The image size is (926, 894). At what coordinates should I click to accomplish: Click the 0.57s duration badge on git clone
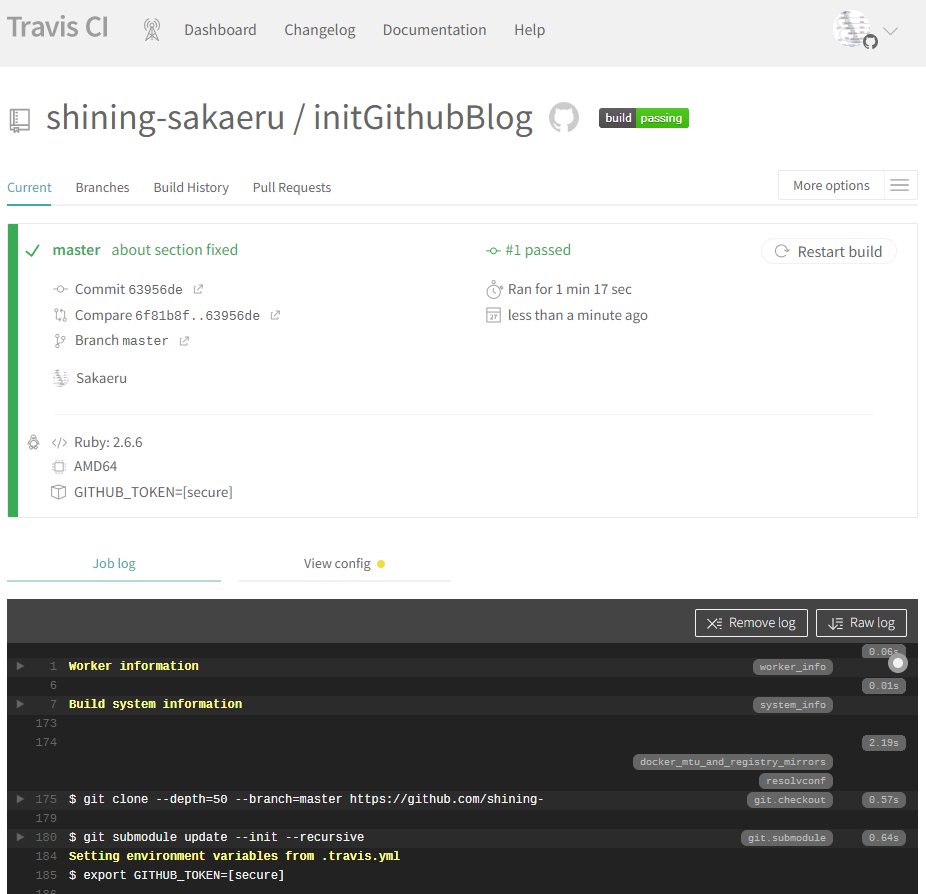coord(883,800)
